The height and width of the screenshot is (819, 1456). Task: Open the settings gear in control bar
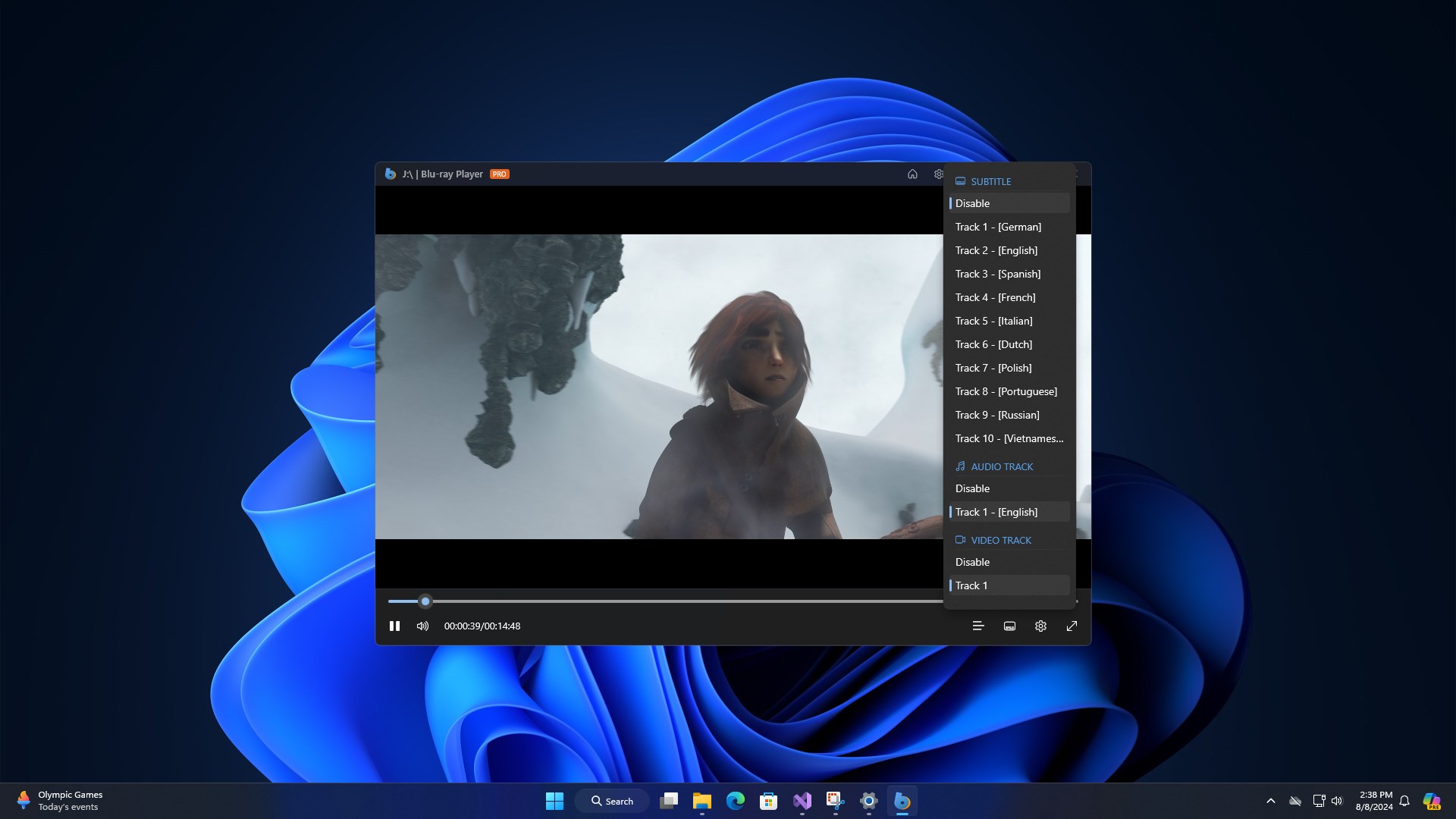1040,626
